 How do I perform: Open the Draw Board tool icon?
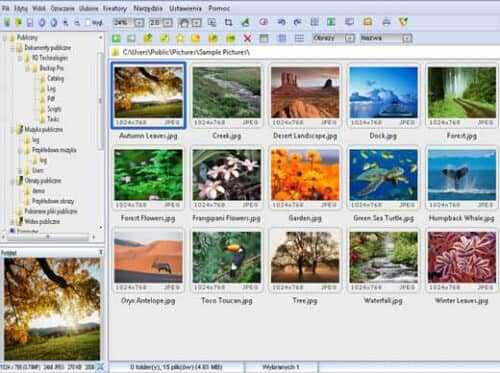(x=245, y=22)
